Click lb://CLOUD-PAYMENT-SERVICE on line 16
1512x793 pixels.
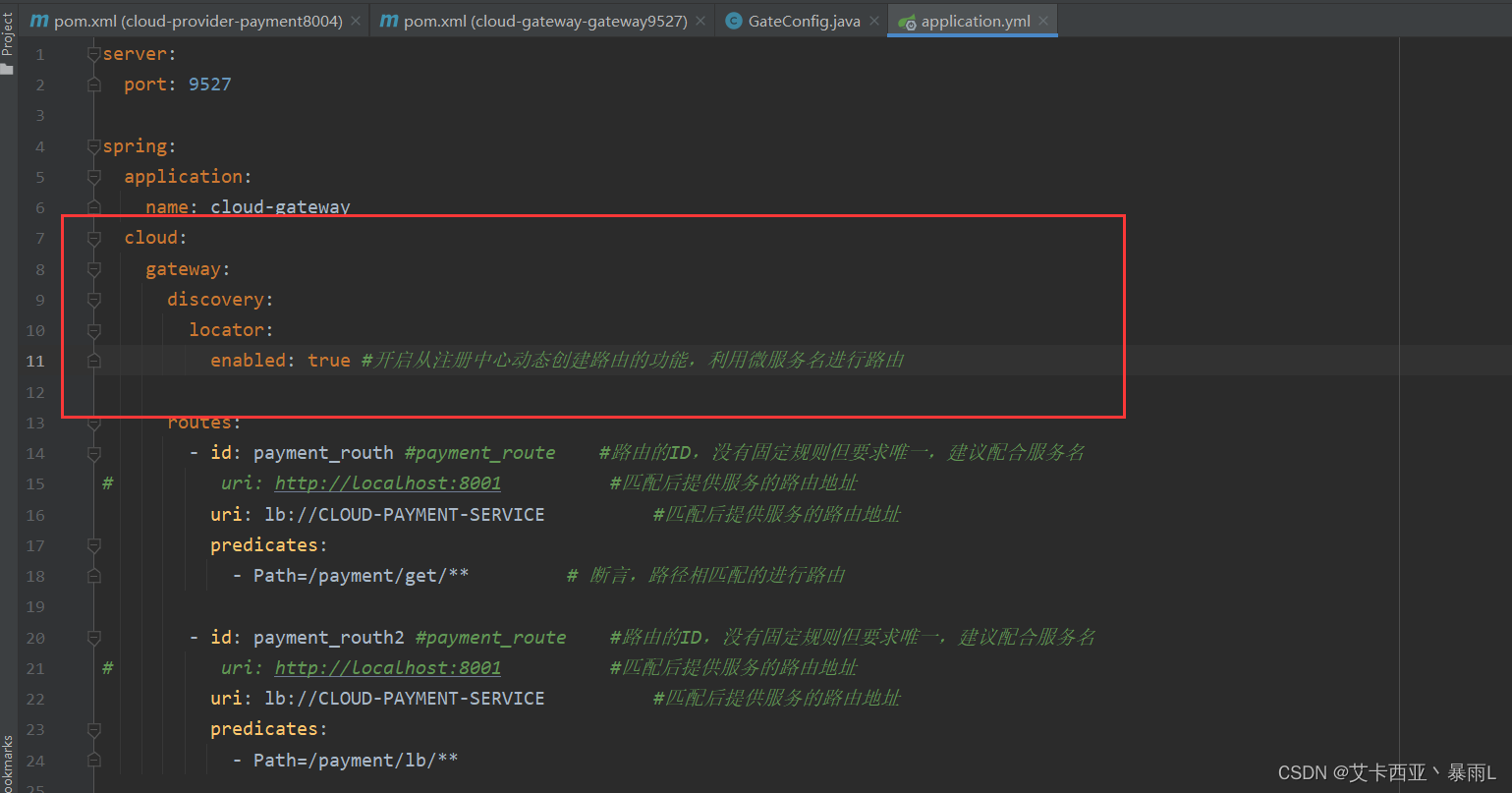(x=405, y=515)
